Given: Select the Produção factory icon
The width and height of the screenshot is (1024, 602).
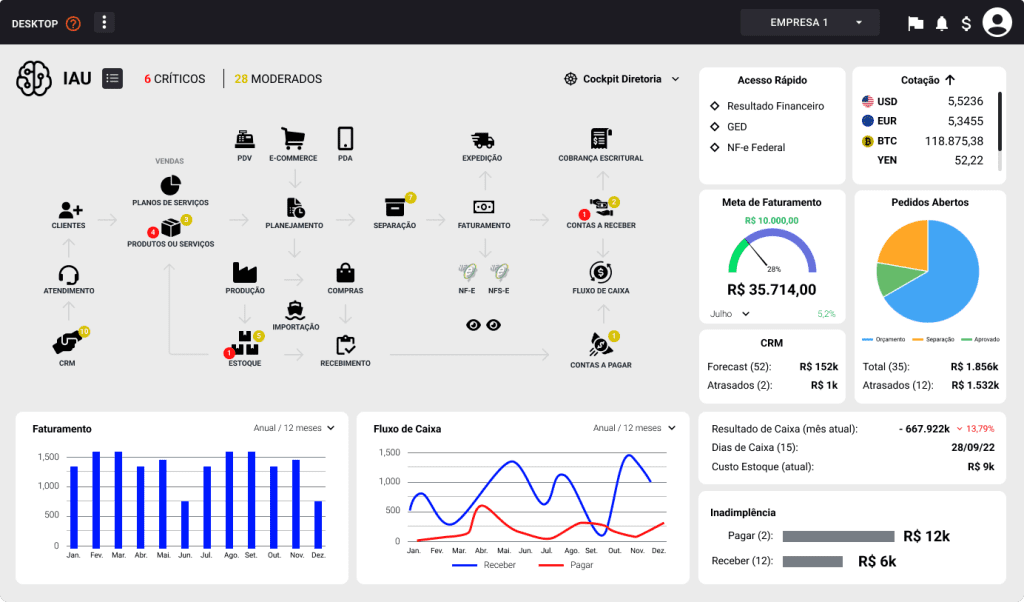Looking at the screenshot, I should pyautogui.click(x=245, y=271).
